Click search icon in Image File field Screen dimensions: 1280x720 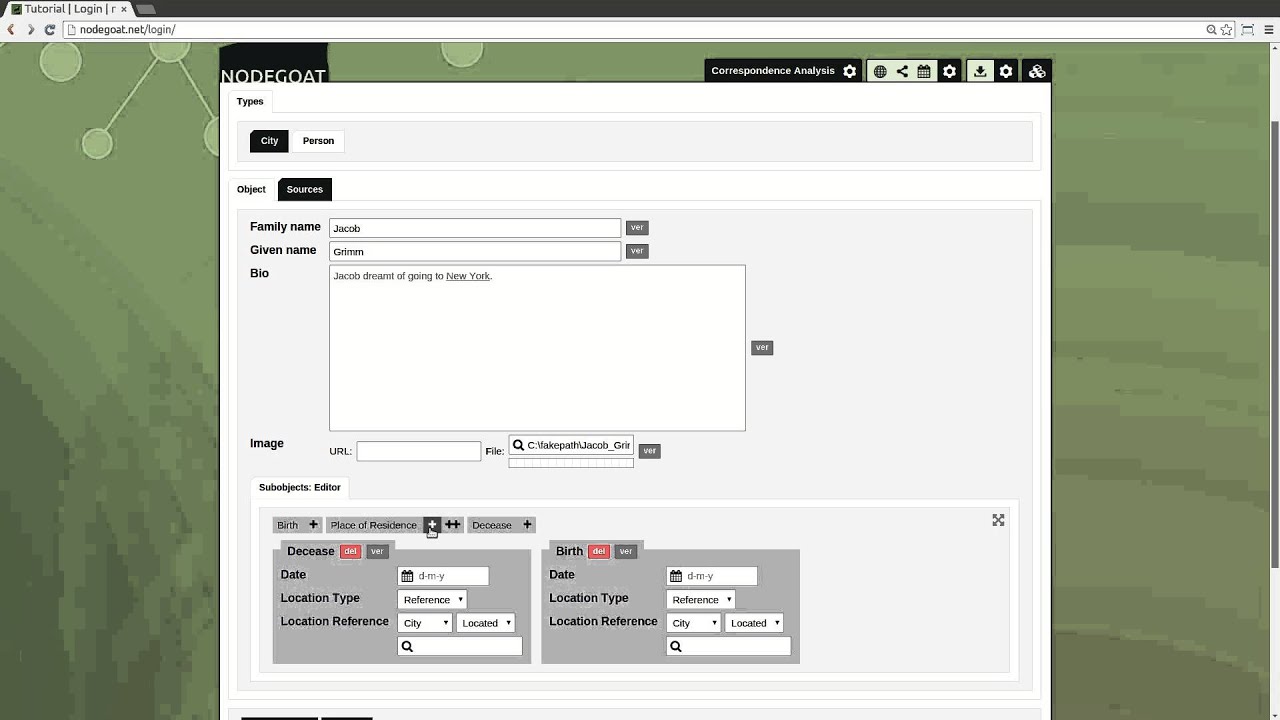(518, 445)
